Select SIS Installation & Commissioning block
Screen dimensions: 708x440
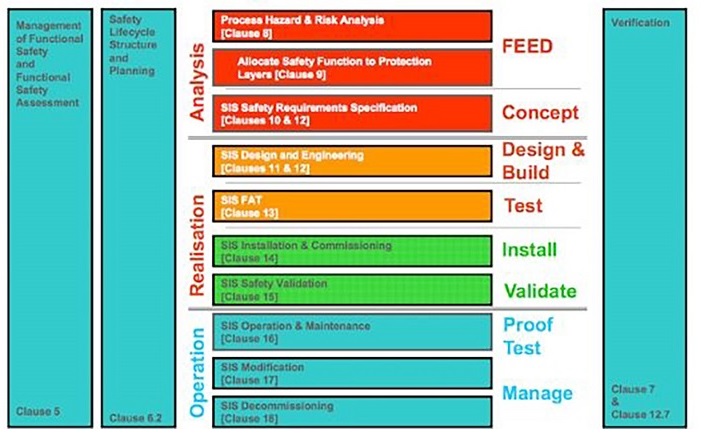(352, 251)
